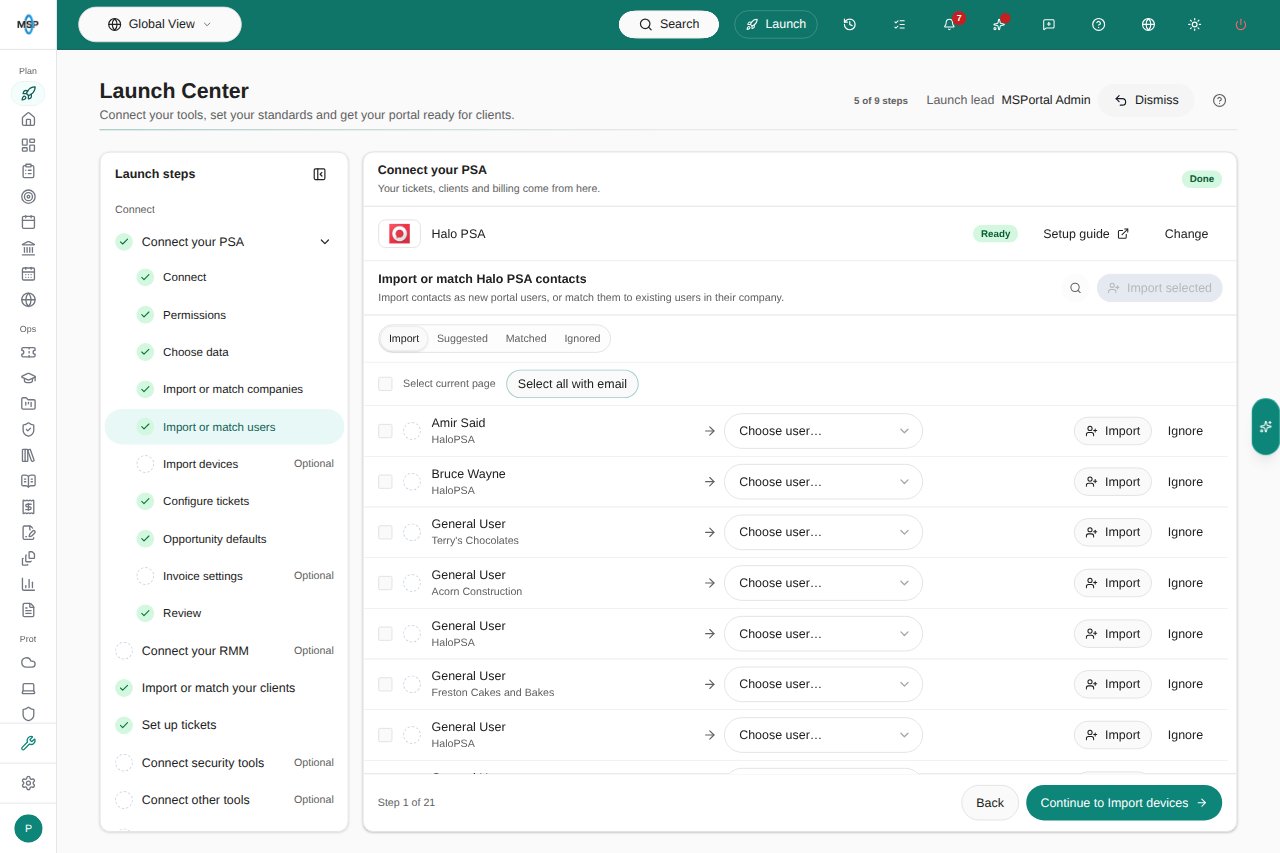The width and height of the screenshot is (1280, 853).
Task: Click the Back button
Action: (990, 803)
